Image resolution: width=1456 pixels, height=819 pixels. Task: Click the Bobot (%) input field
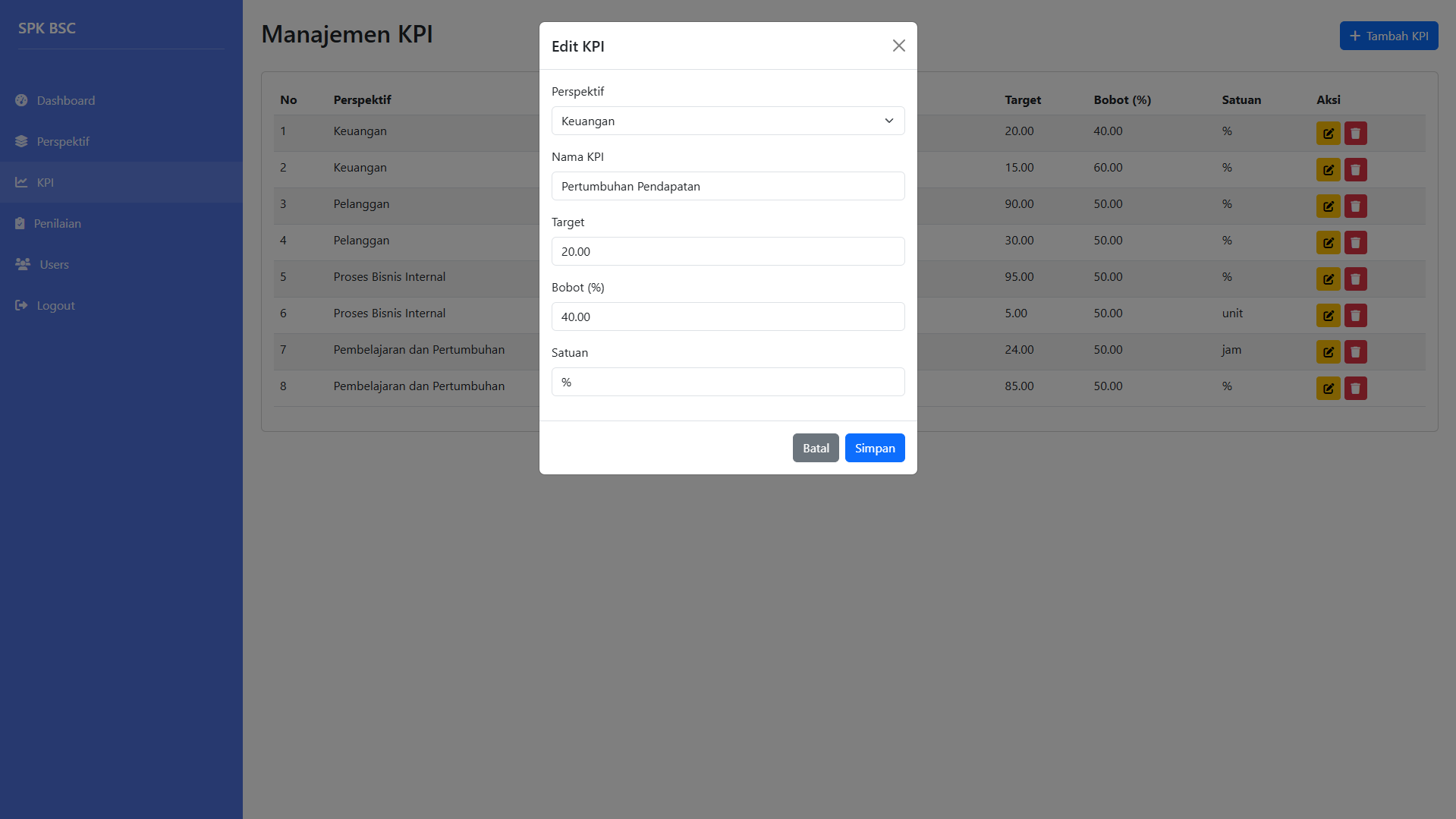pyautogui.click(x=728, y=317)
